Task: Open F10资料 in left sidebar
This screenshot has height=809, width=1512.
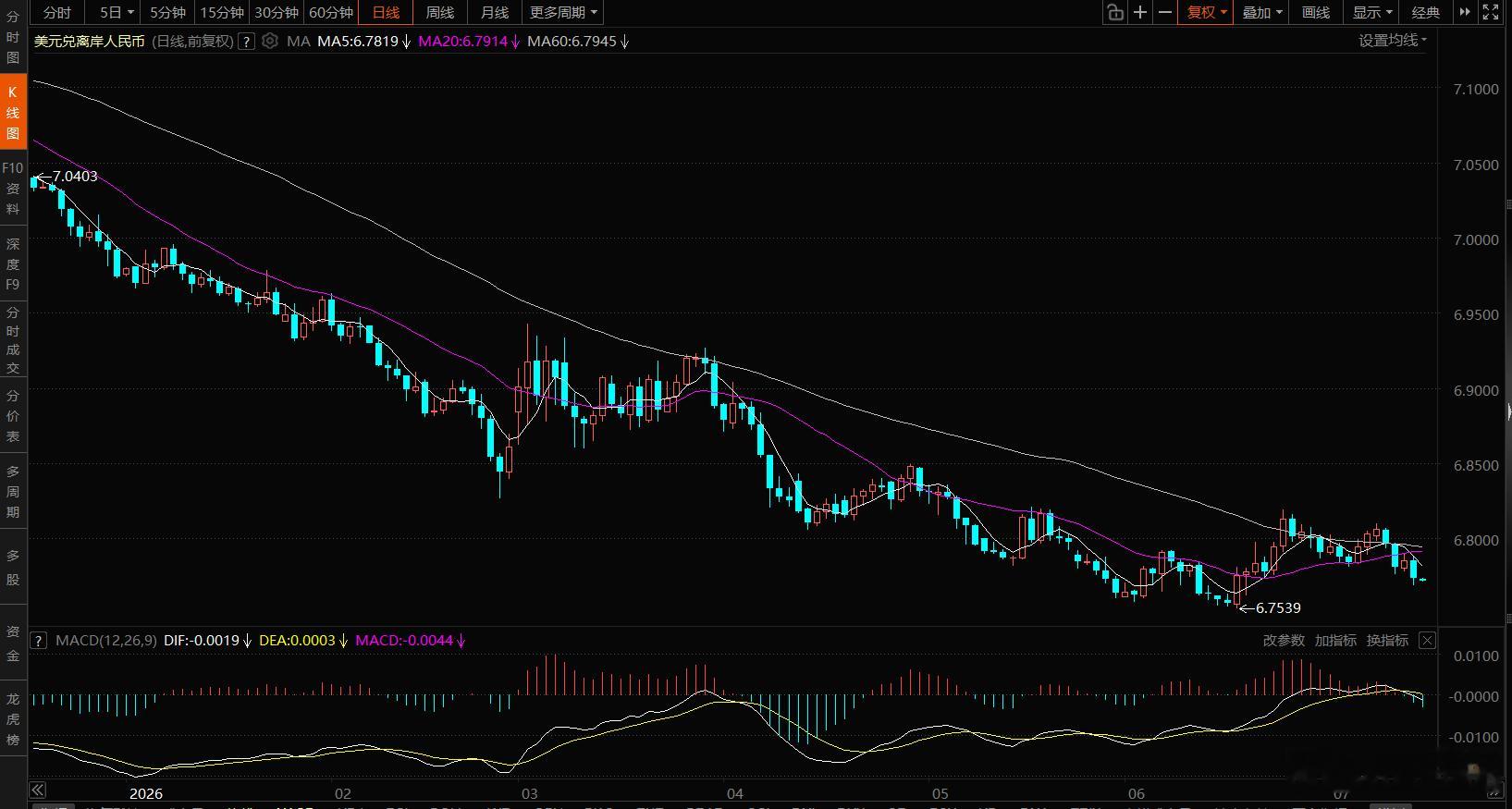Action: coord(13,189)
